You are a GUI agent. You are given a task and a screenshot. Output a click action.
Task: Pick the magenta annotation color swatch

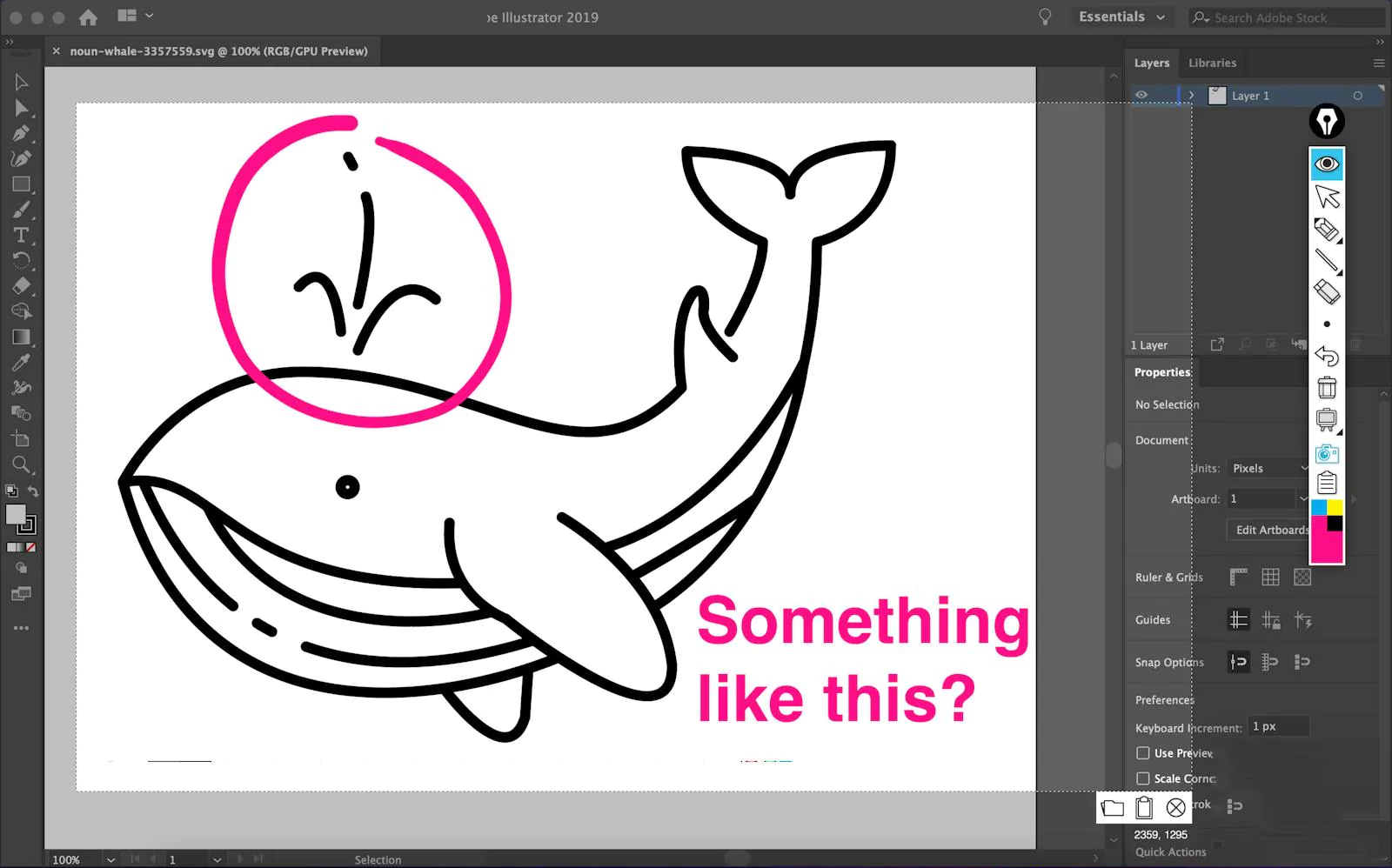coord(1326,548)
